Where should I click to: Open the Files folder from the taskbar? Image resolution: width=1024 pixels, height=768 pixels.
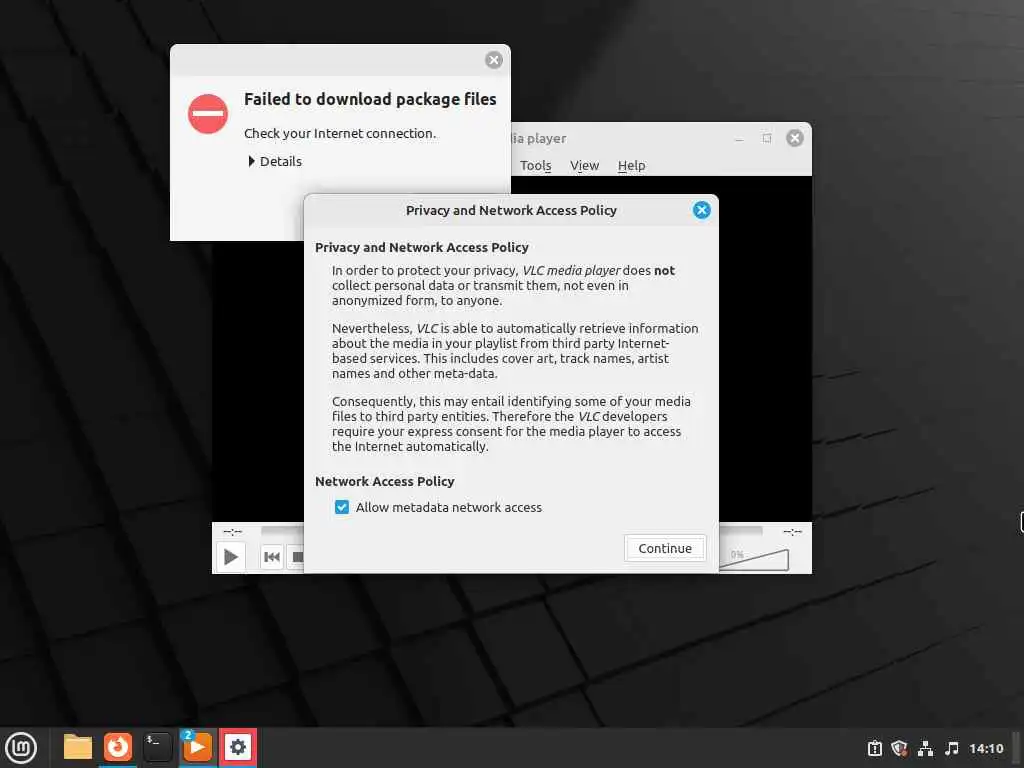78,747
